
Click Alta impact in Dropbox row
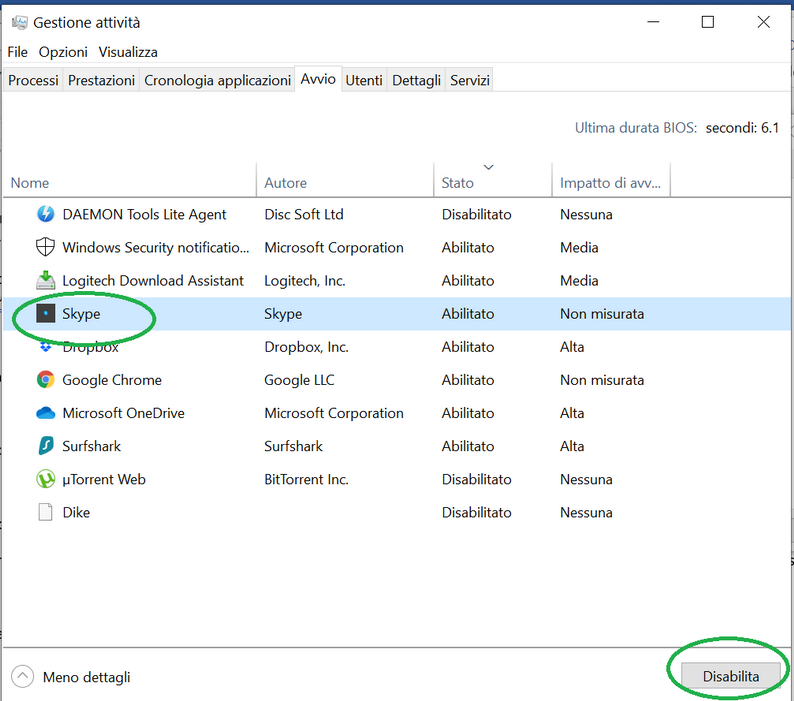click(x=572, y=347)
